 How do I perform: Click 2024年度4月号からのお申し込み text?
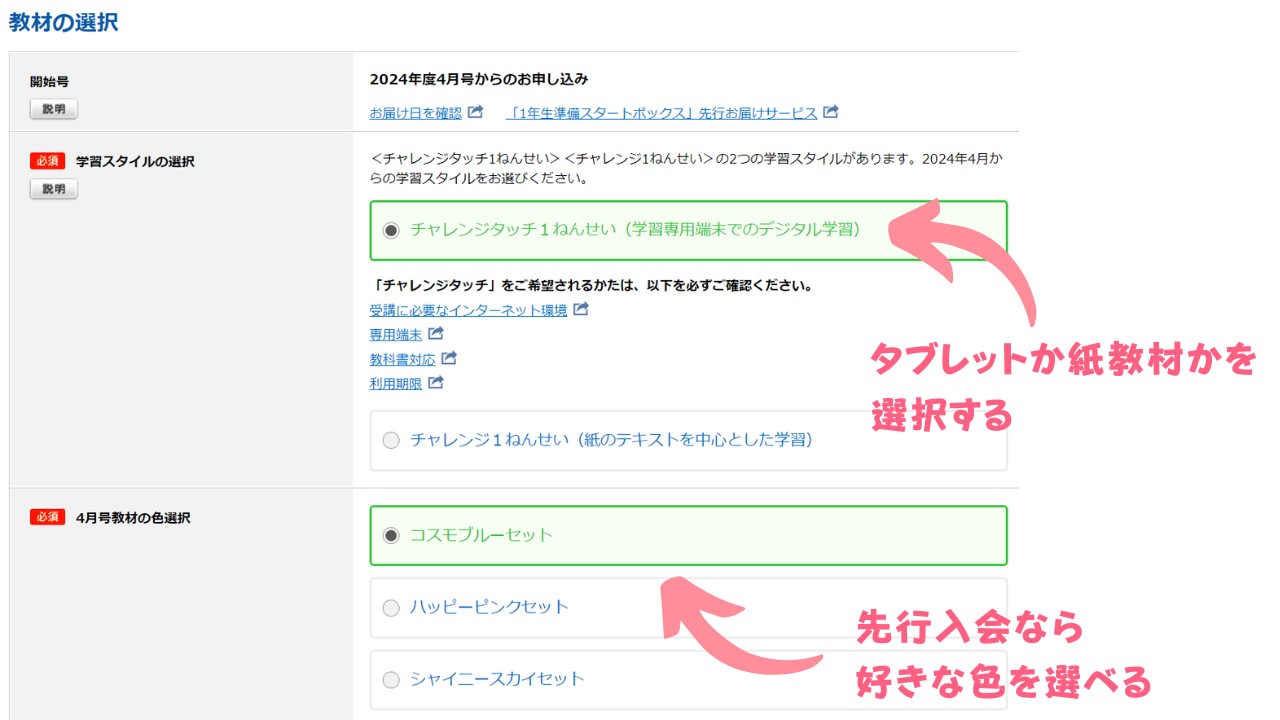pos(479,79)
